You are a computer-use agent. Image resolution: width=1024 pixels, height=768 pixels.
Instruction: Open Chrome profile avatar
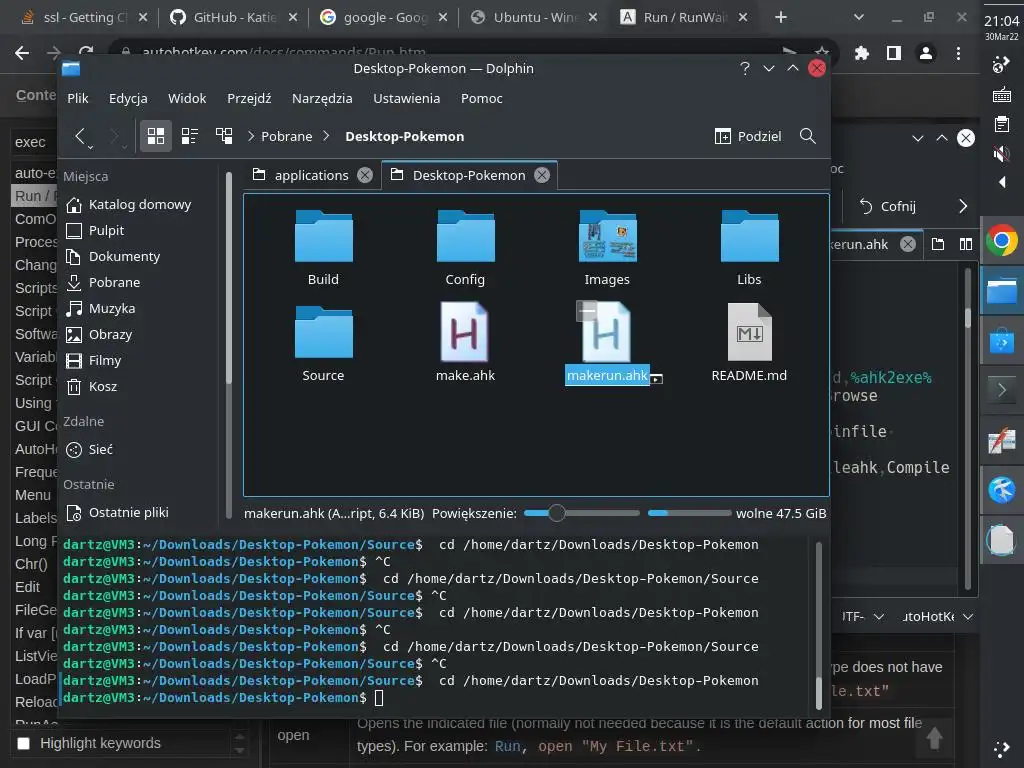point(926,53)
